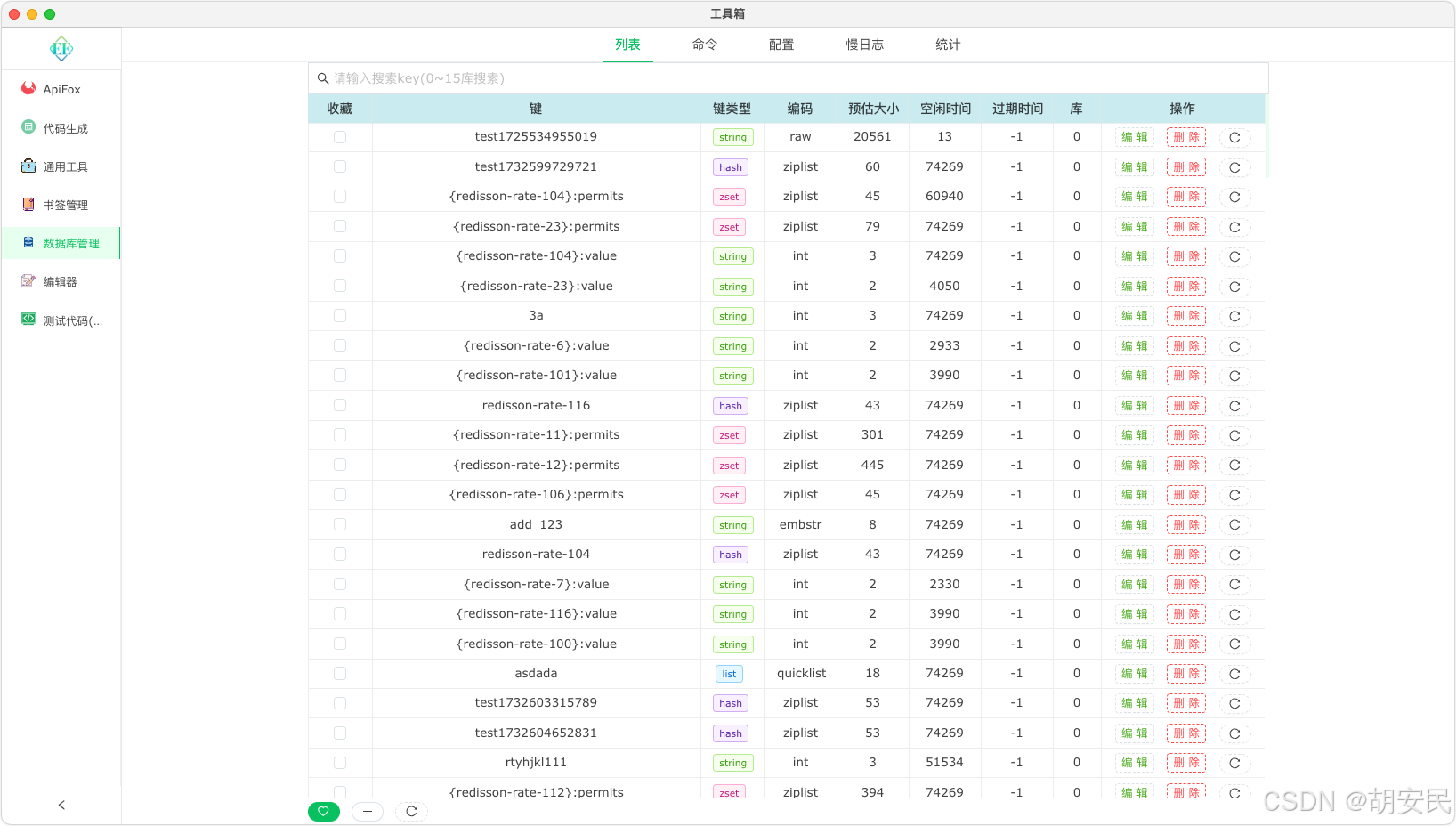Click key name {redisson-rate-101}:value
This screenshot has width=1456, height=826.
pos(536,375)
